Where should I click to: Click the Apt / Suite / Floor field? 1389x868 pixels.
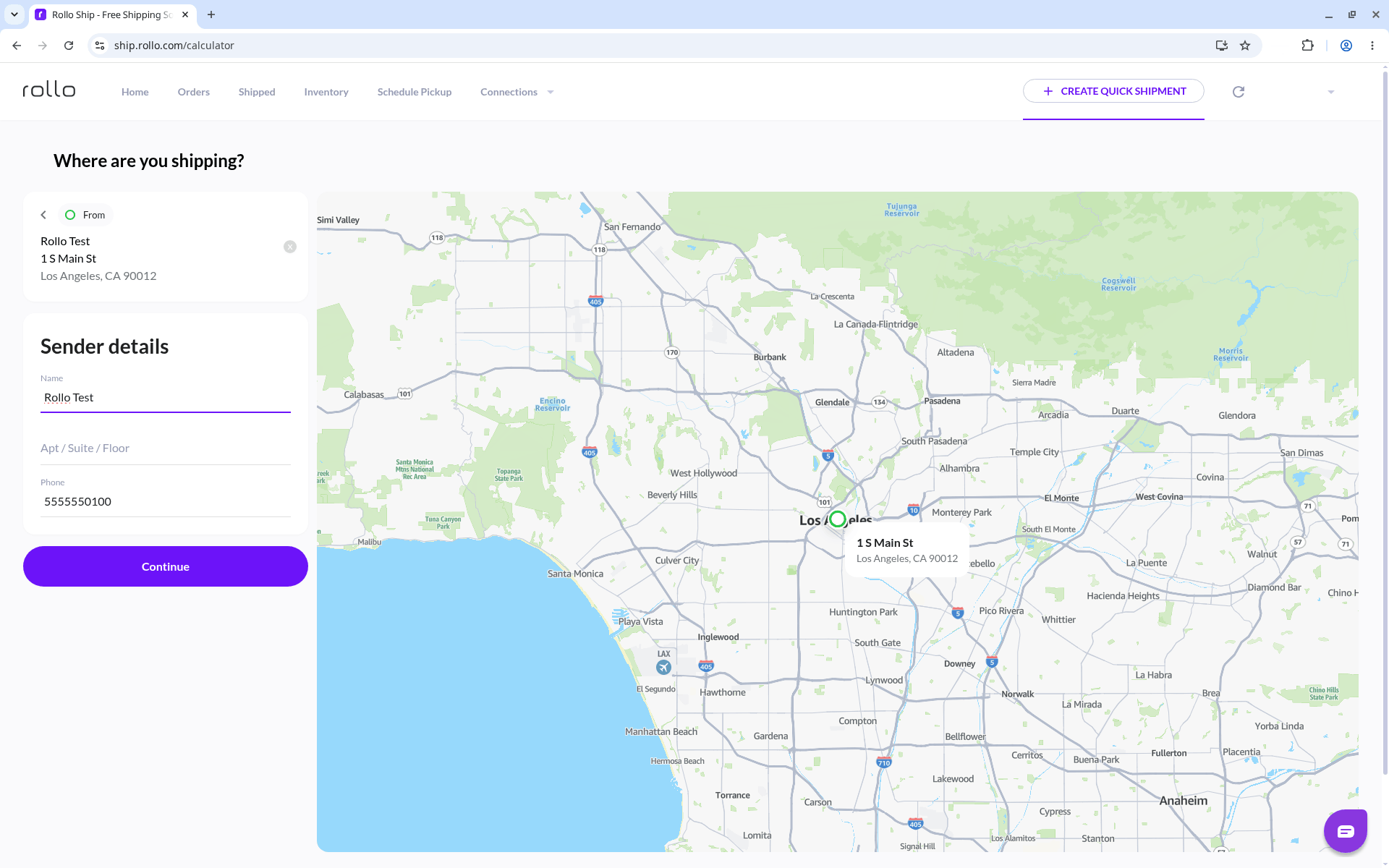click(166, 448)
